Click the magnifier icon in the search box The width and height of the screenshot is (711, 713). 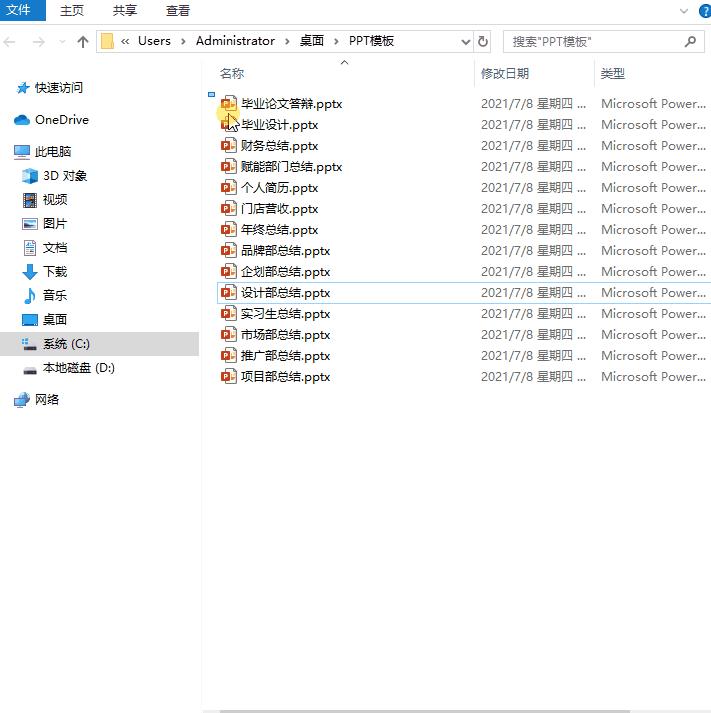(690, 42)
